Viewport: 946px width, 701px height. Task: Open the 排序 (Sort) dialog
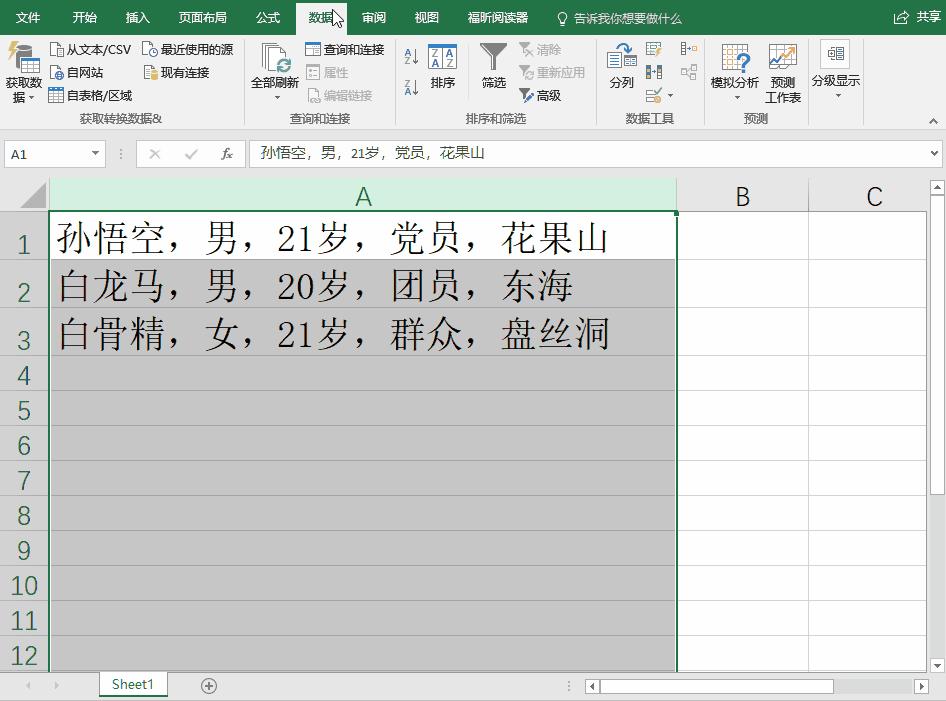pyautogui.click(x=442, y=66)
